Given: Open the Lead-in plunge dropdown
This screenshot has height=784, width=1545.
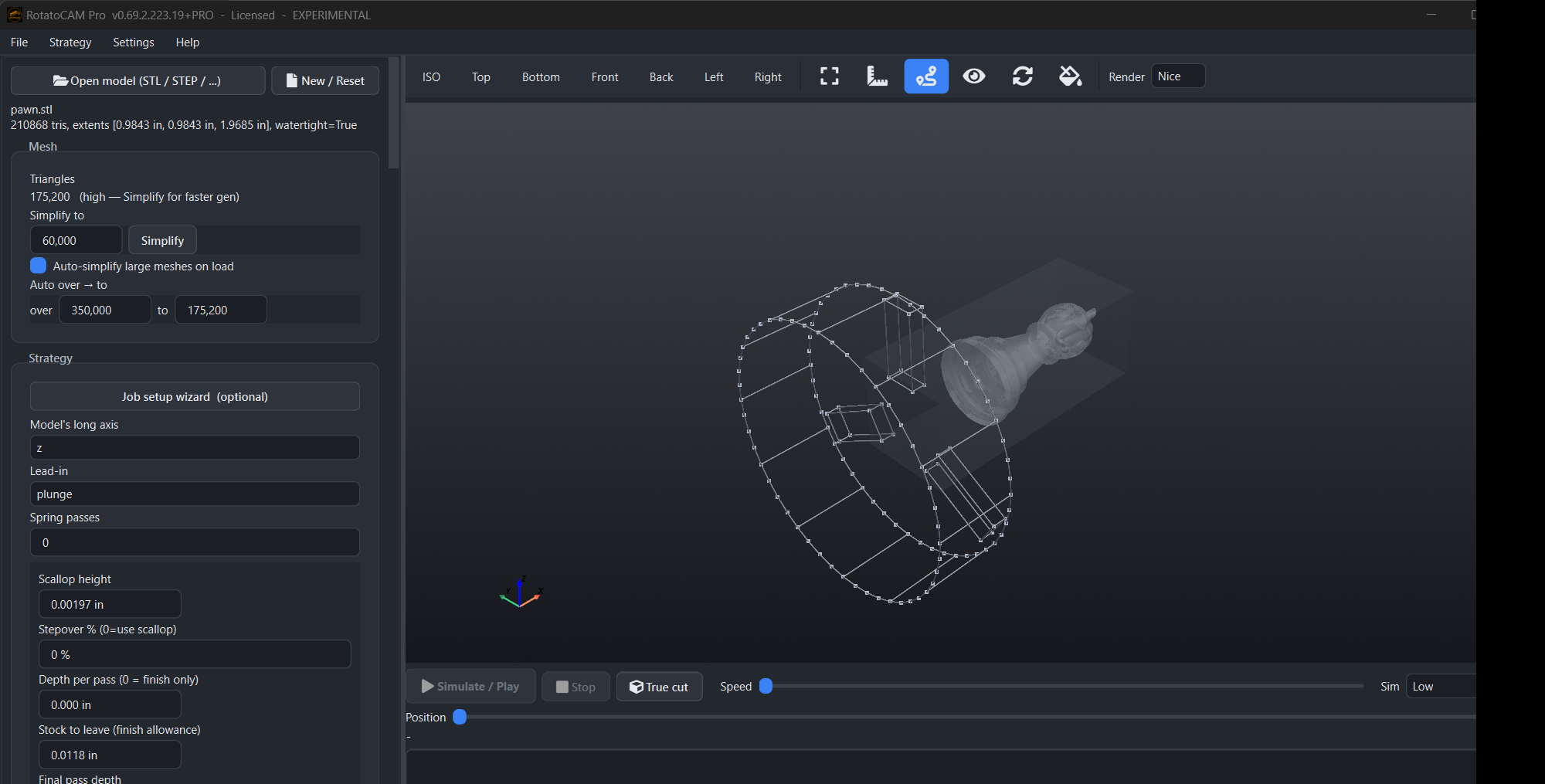Looking at the screenshot, I should pyautogui.click(x=195, y=494).
